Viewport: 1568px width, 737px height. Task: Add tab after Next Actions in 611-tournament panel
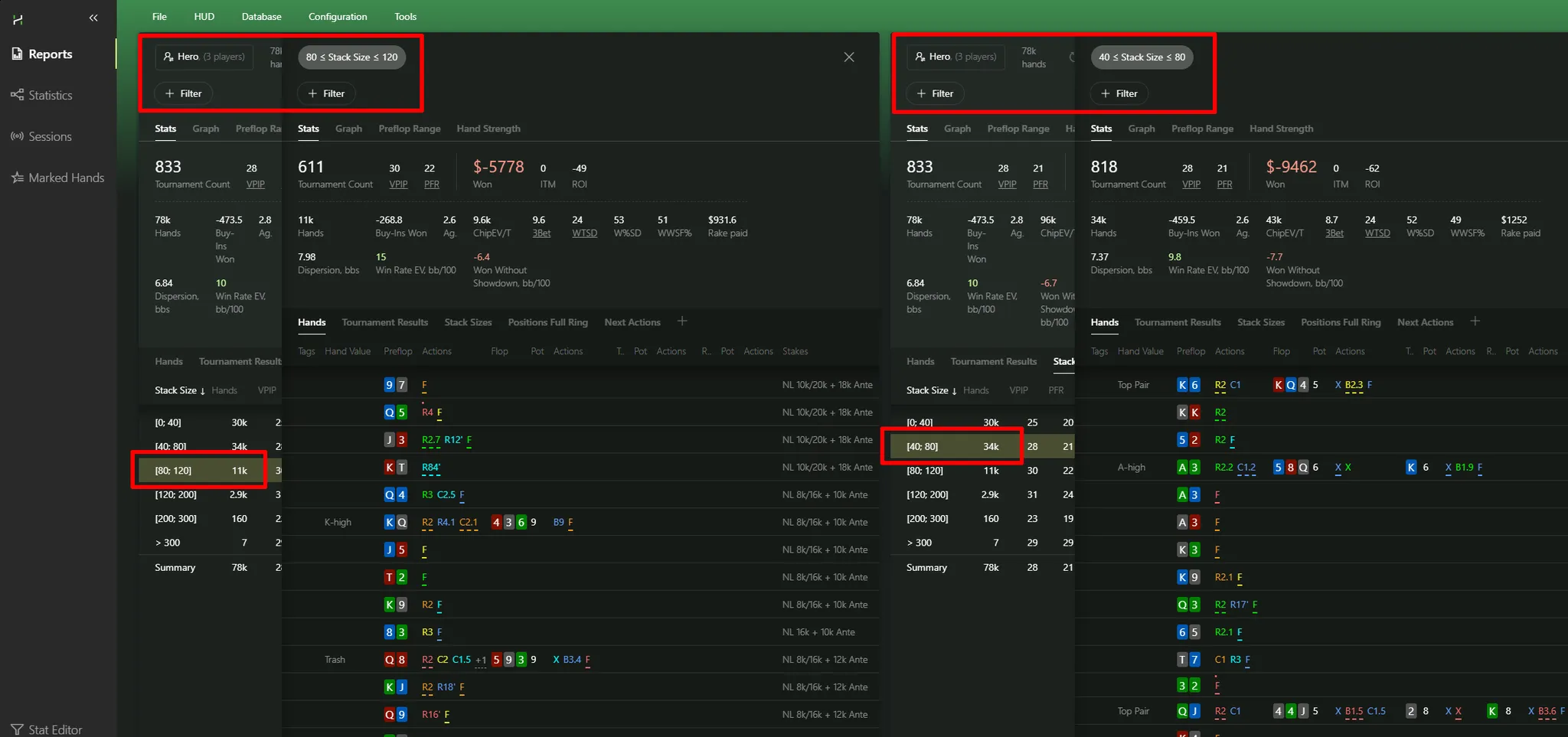[x=682, y=321]
